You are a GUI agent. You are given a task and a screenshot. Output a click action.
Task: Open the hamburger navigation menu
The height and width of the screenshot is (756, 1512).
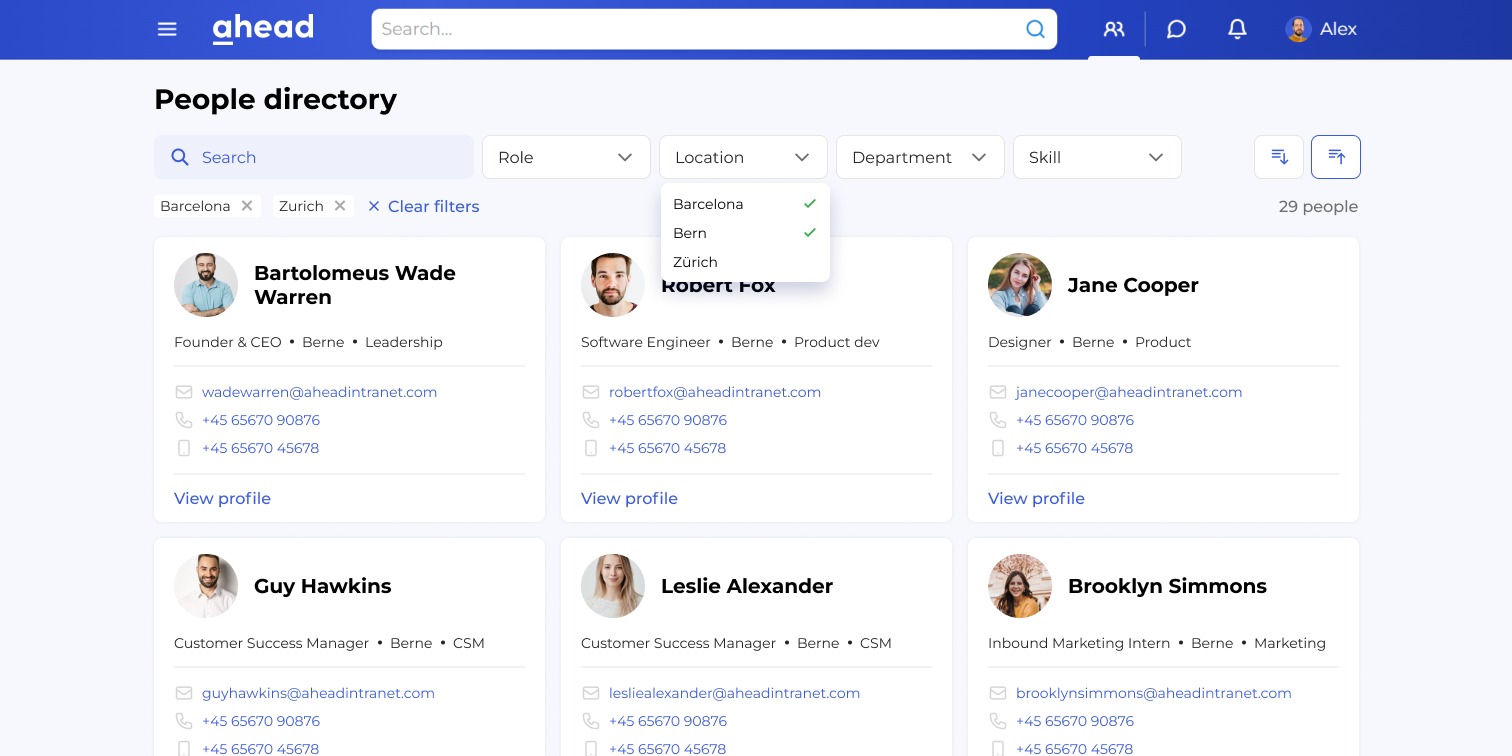[x=167, y=29]
